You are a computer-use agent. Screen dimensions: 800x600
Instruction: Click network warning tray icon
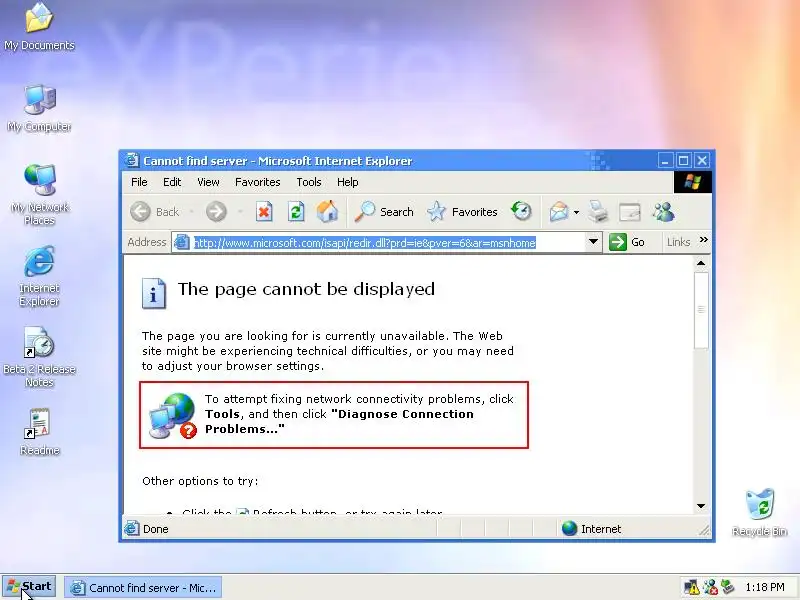tap(691, 587)
